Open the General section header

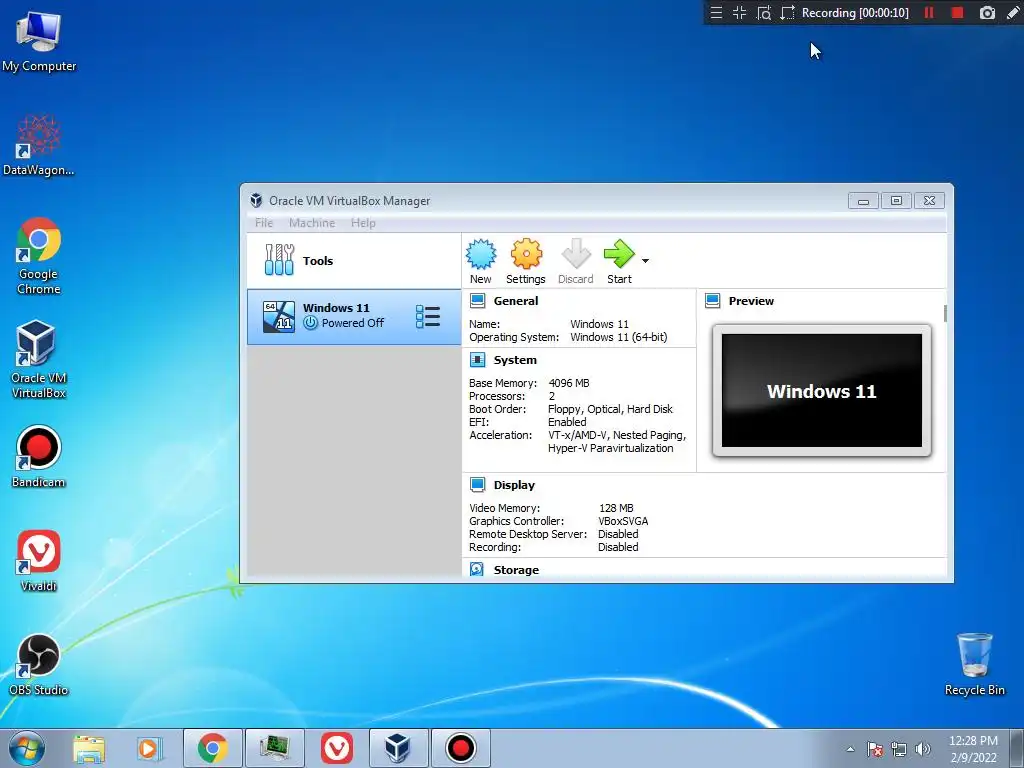[516, 300]
